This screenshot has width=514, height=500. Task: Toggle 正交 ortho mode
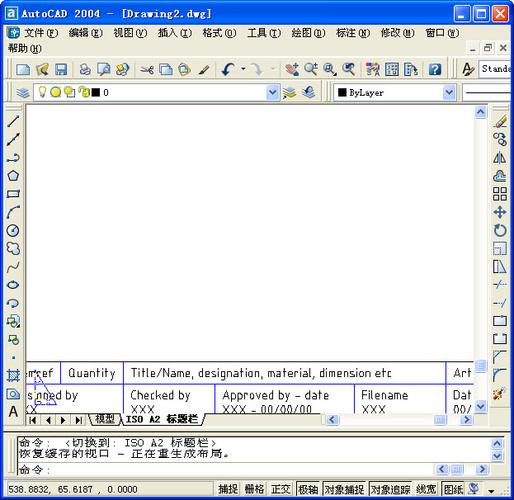[281, 489]
